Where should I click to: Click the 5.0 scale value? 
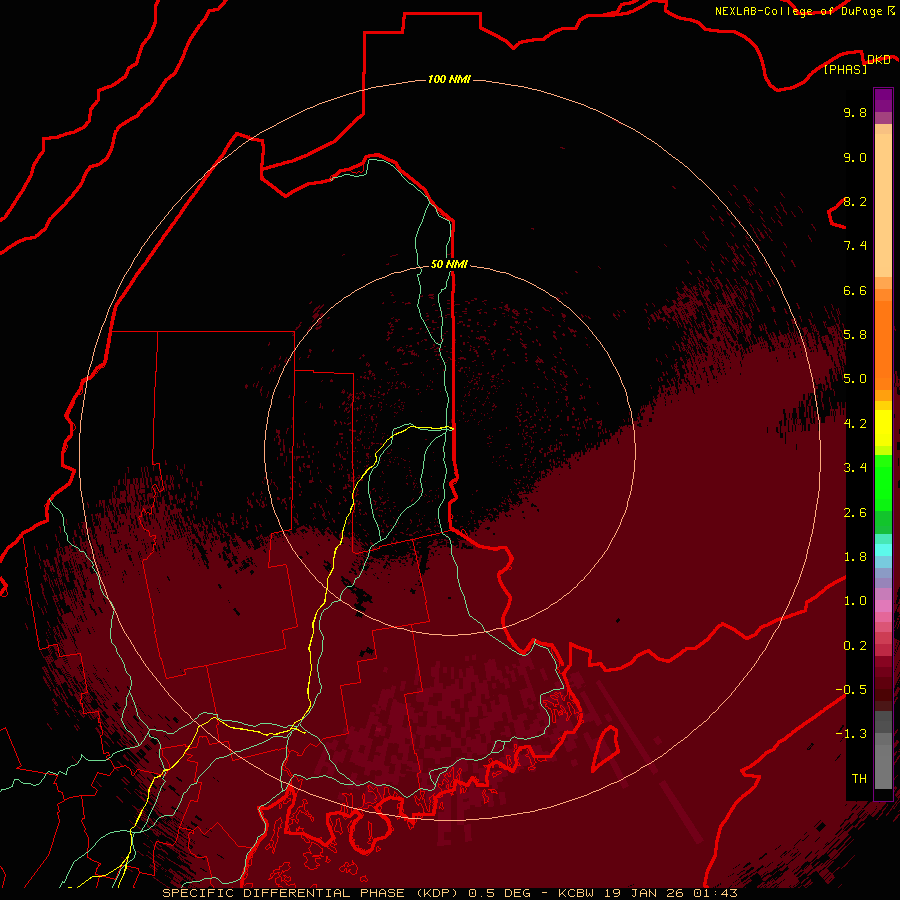(x=855, y=379)
